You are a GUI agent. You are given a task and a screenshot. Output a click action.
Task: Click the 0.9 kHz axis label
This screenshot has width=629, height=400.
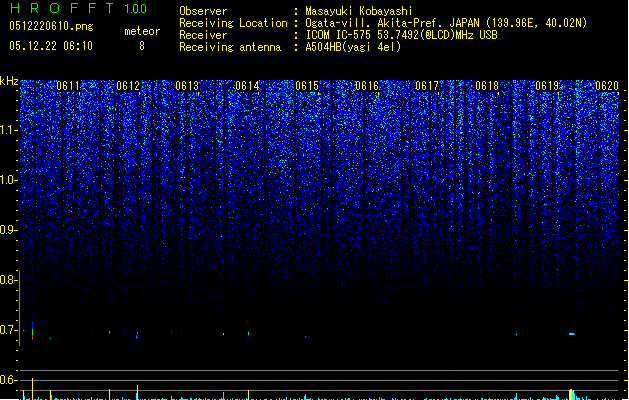pos(8,230)
